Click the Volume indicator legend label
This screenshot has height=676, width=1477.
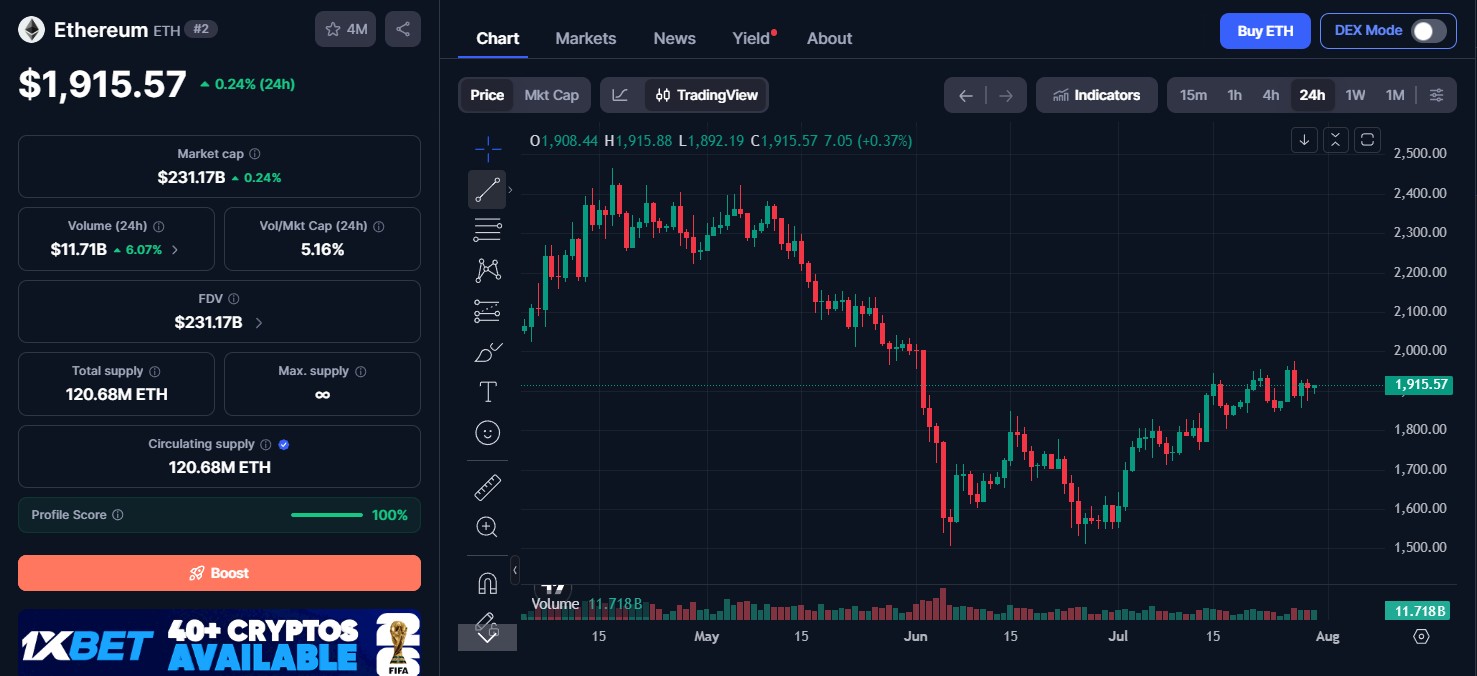pyautogui.click(x=555, y=604)
